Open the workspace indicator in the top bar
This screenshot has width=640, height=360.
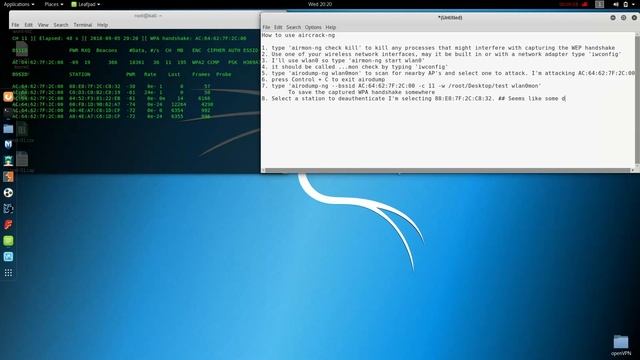[599, 4]
